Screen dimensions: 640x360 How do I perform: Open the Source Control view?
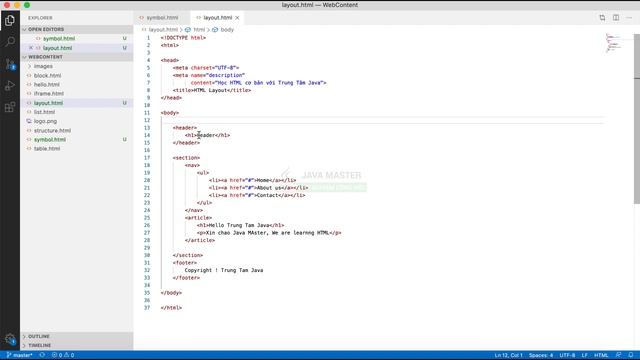[x=10, y=64]
